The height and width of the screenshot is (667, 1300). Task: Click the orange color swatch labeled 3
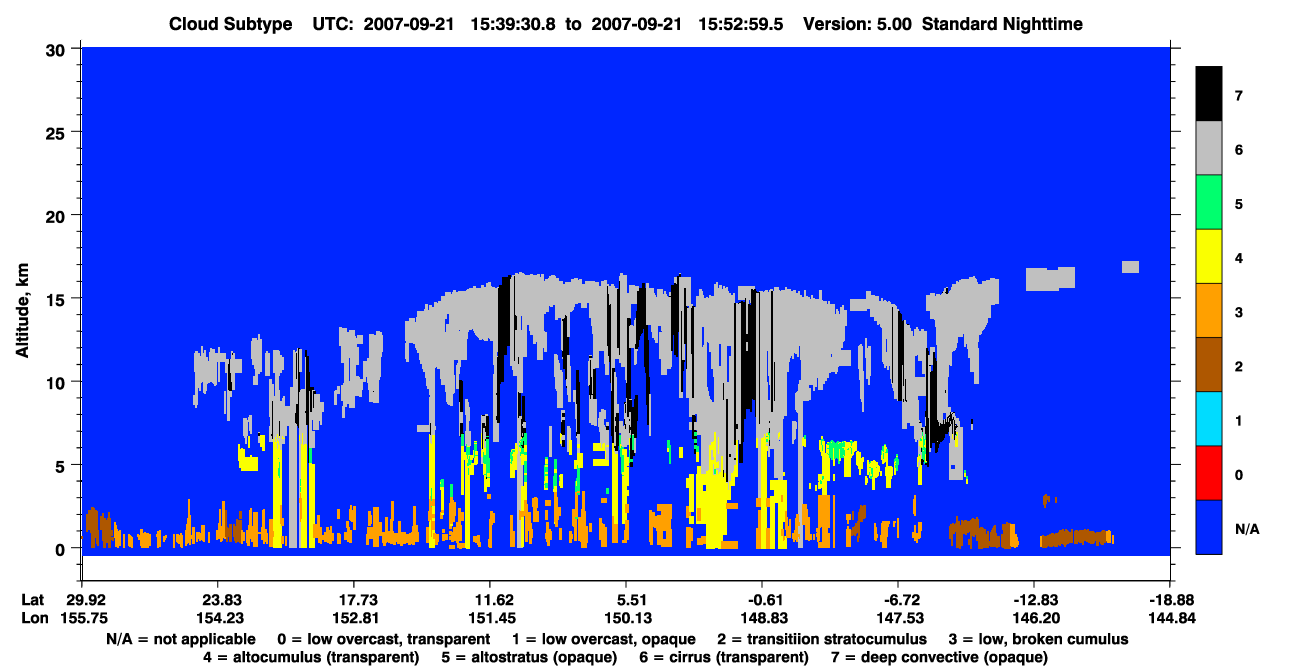point(1209,311)
